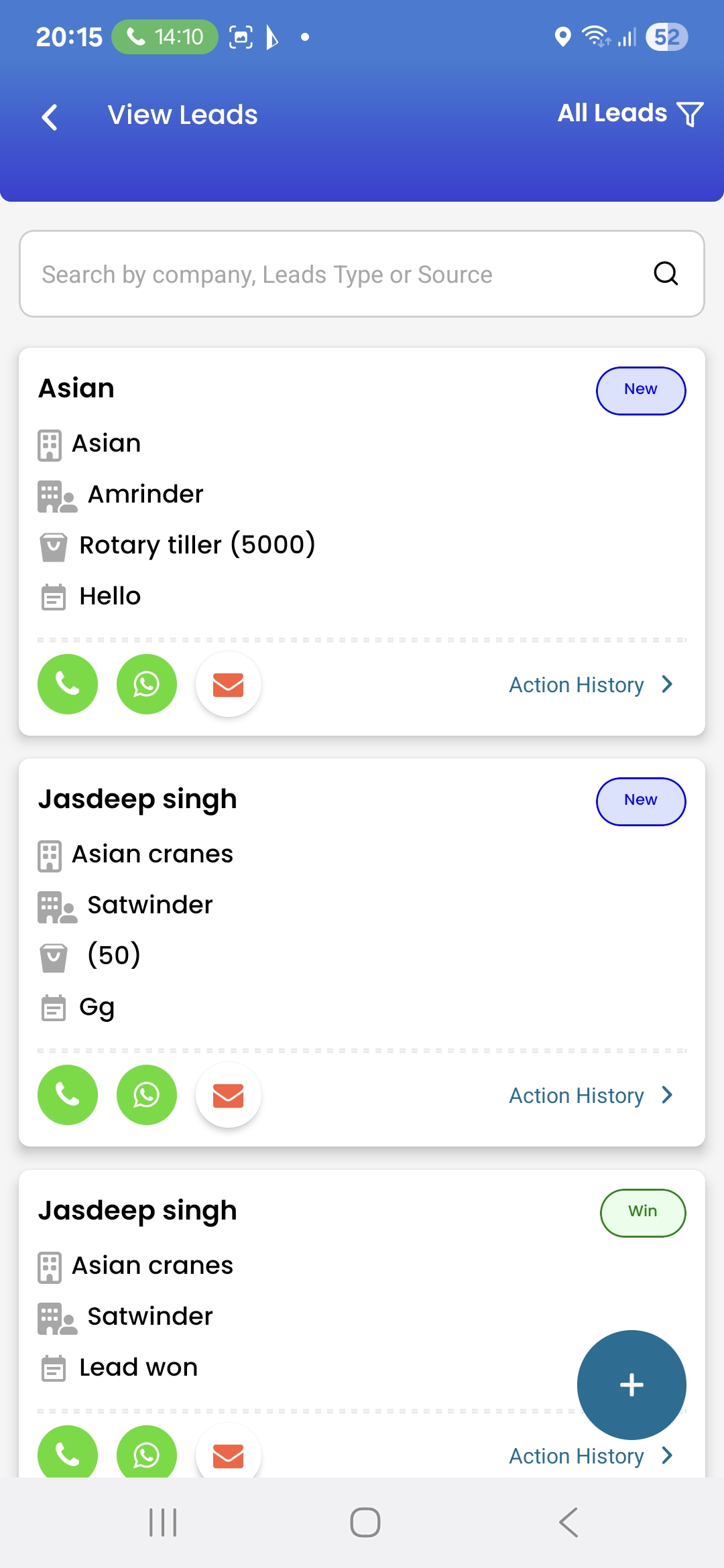Tap the search magnifier icon
724x1568 pixels.
pyautogui.click(x=666, y=273)
